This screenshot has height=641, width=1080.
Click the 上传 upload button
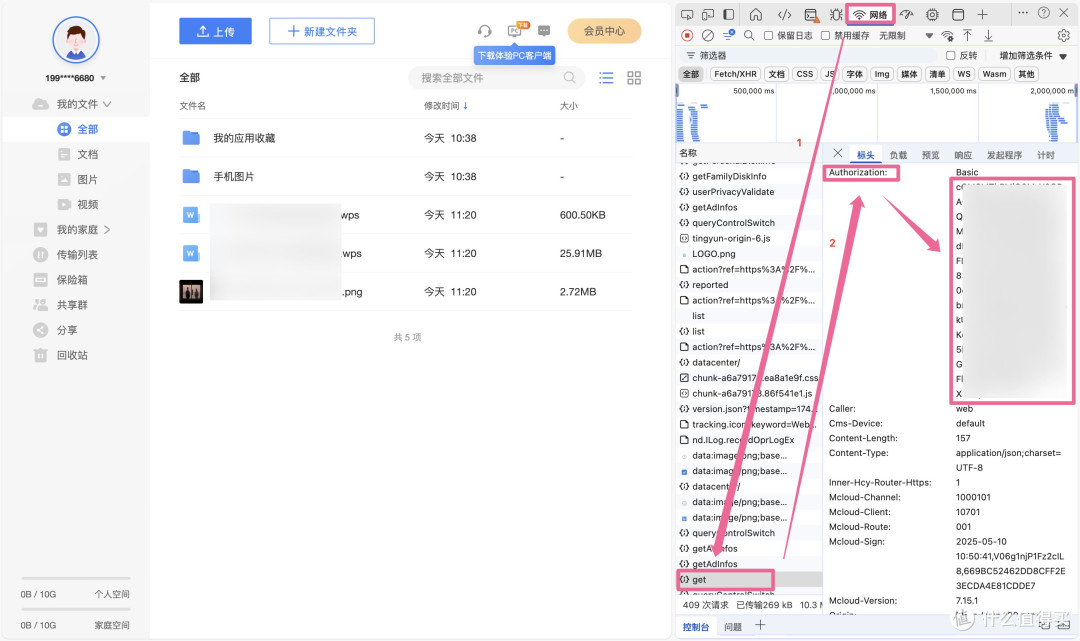[x=215, y=31]
